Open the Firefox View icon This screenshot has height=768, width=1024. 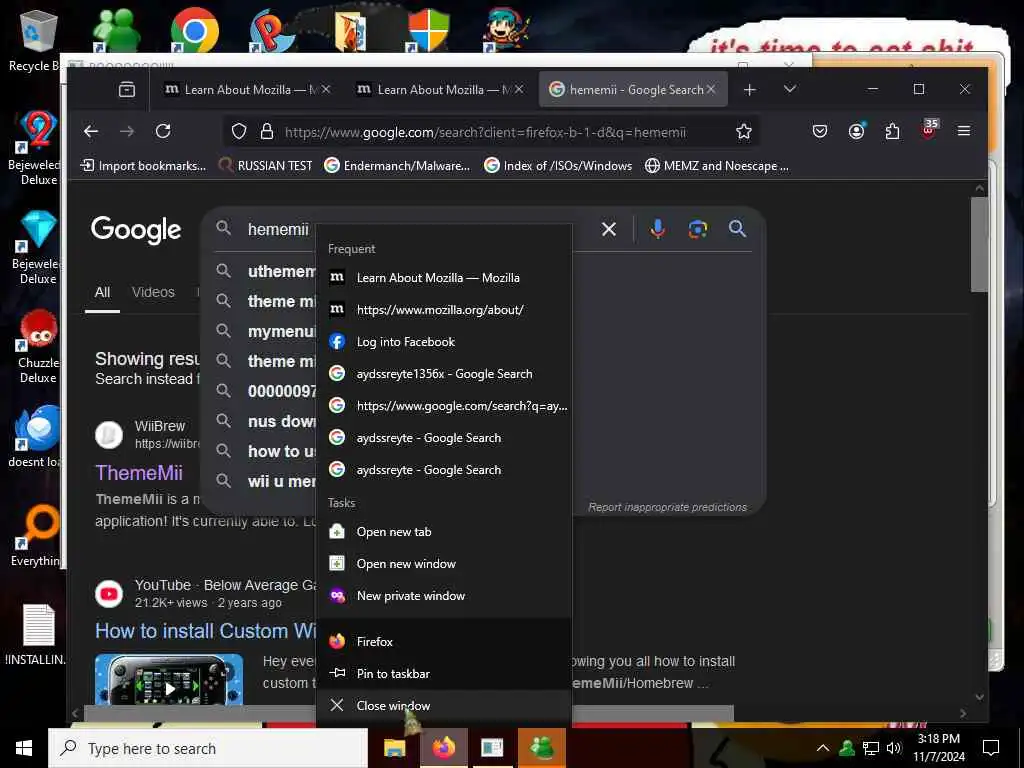point(127,89)
